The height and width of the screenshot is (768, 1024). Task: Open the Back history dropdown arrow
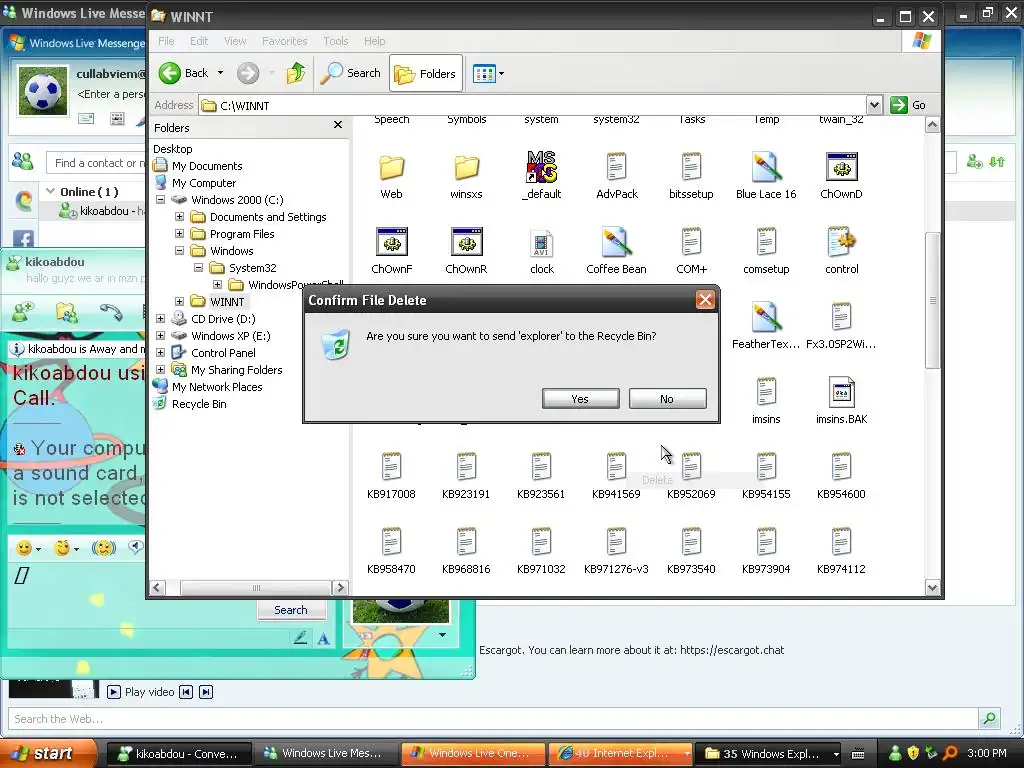[221, 73]
